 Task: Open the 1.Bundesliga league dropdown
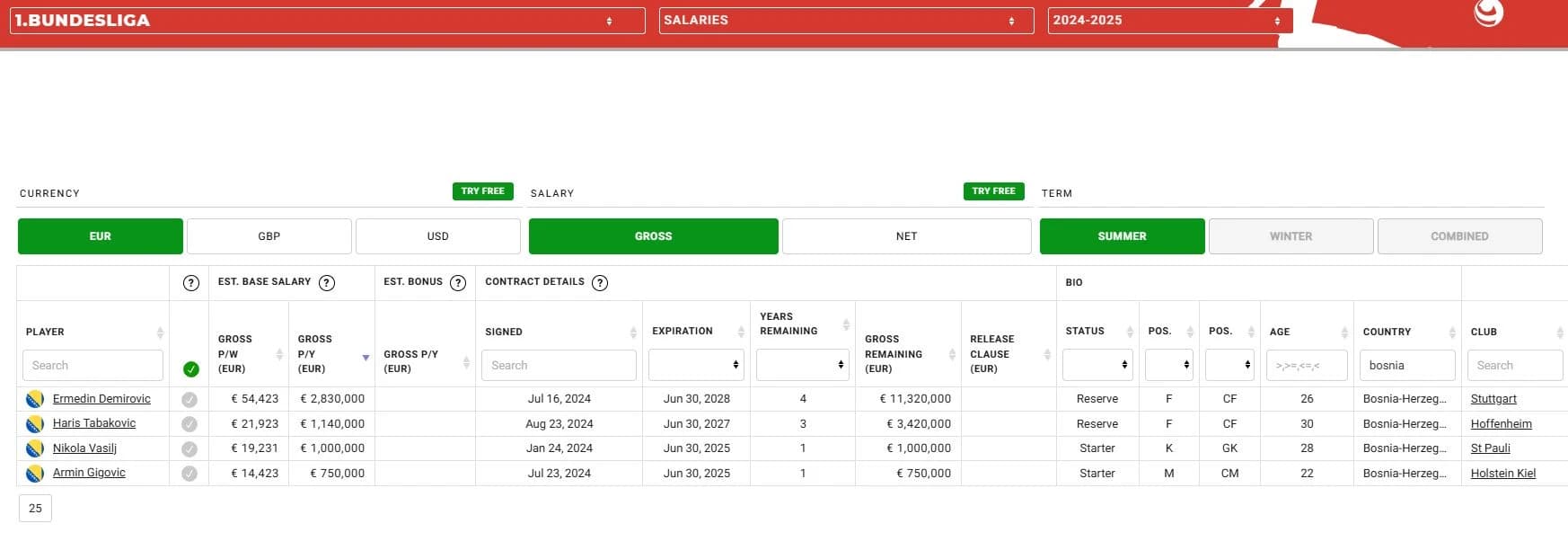pos(327,21)
